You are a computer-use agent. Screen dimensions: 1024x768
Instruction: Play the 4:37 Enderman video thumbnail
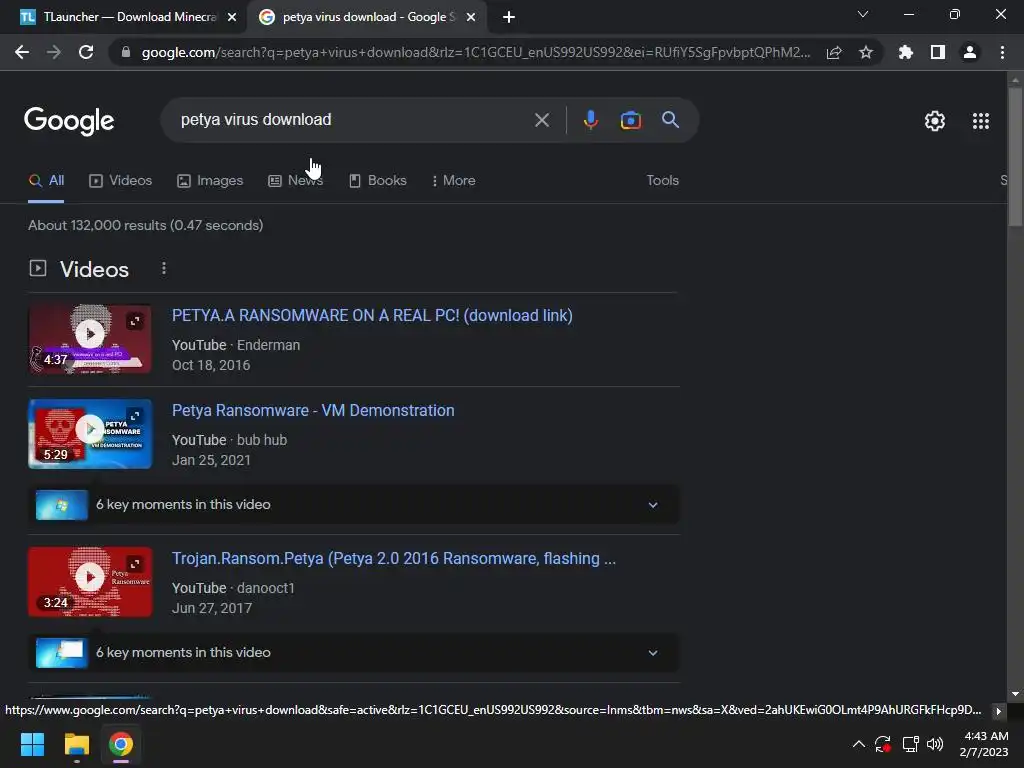tap(90, 339)
